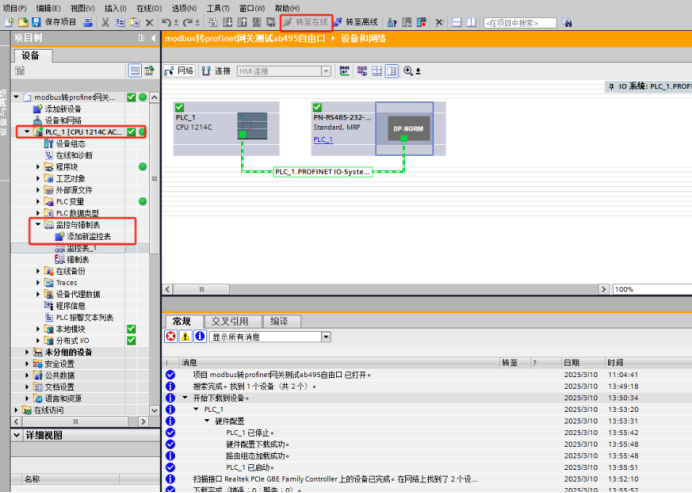Open the 编辑(E) menu
This screenshot has height=493, width=692.
click(49, 8)
